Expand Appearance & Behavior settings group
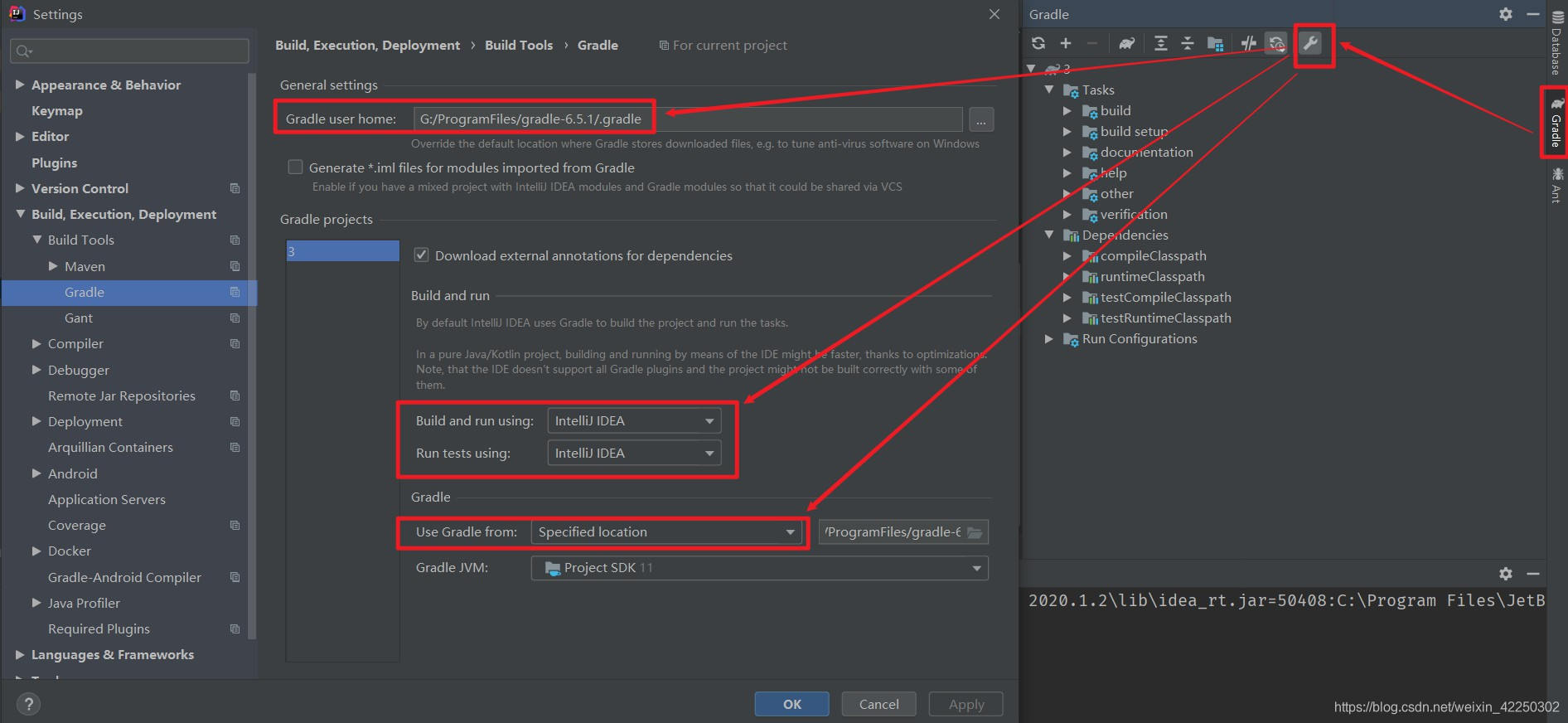The image size is (1568, 723). [20, 85]
